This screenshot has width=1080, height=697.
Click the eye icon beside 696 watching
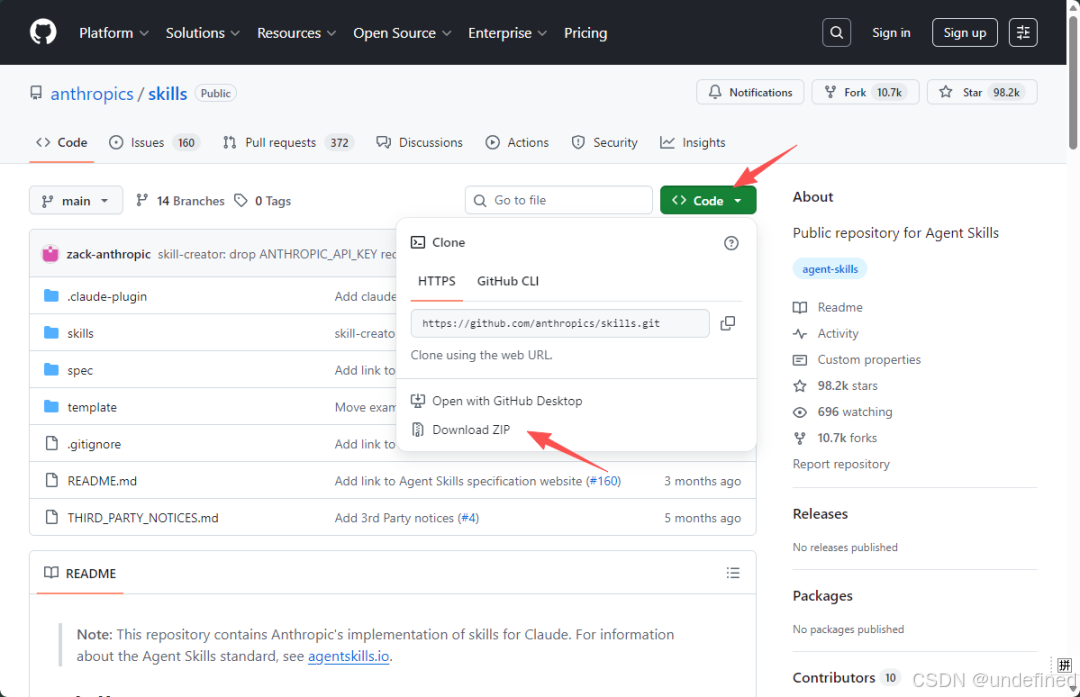[x=800, y=412]
